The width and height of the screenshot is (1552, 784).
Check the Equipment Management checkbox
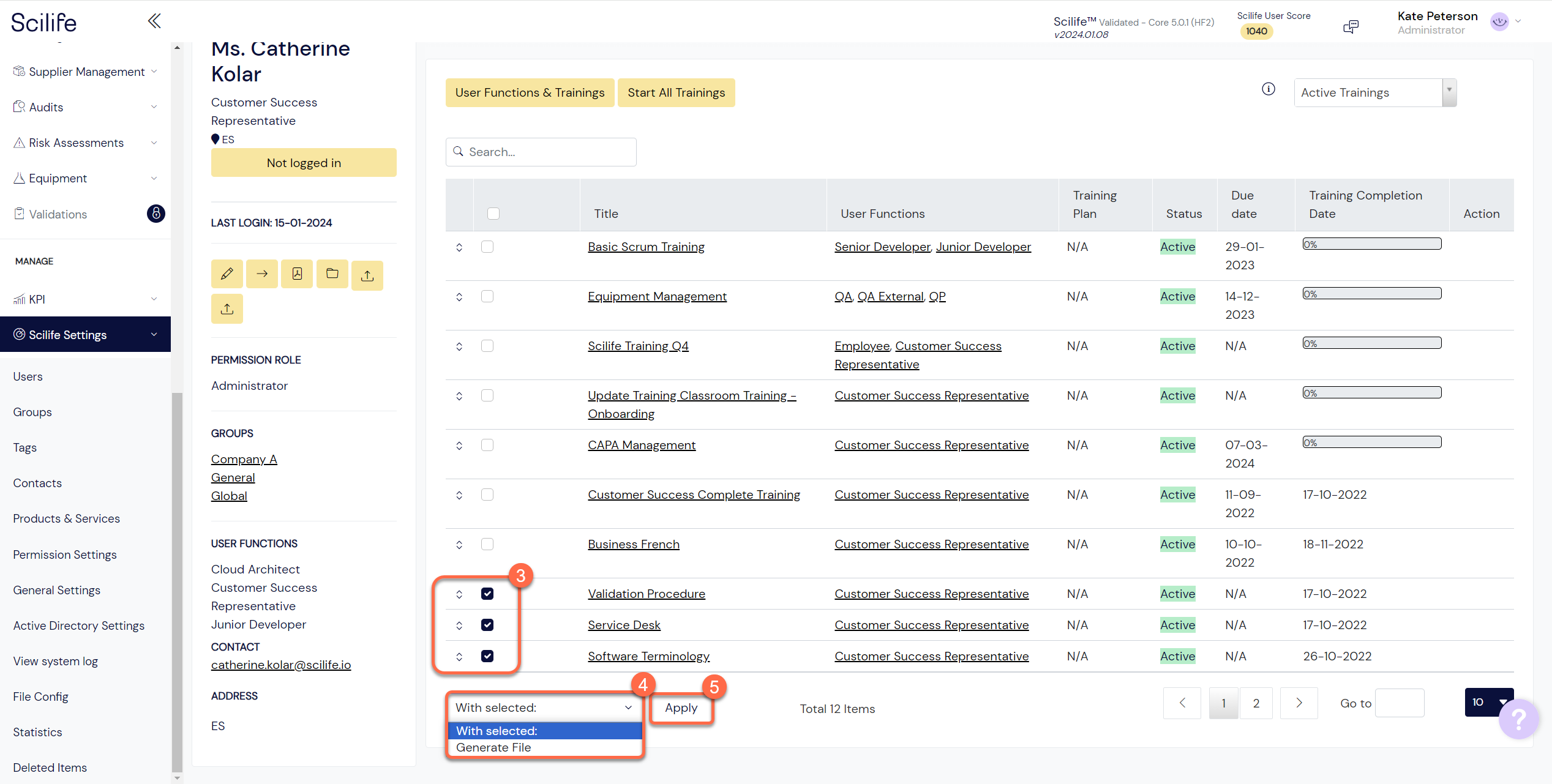tap(487, 296)
